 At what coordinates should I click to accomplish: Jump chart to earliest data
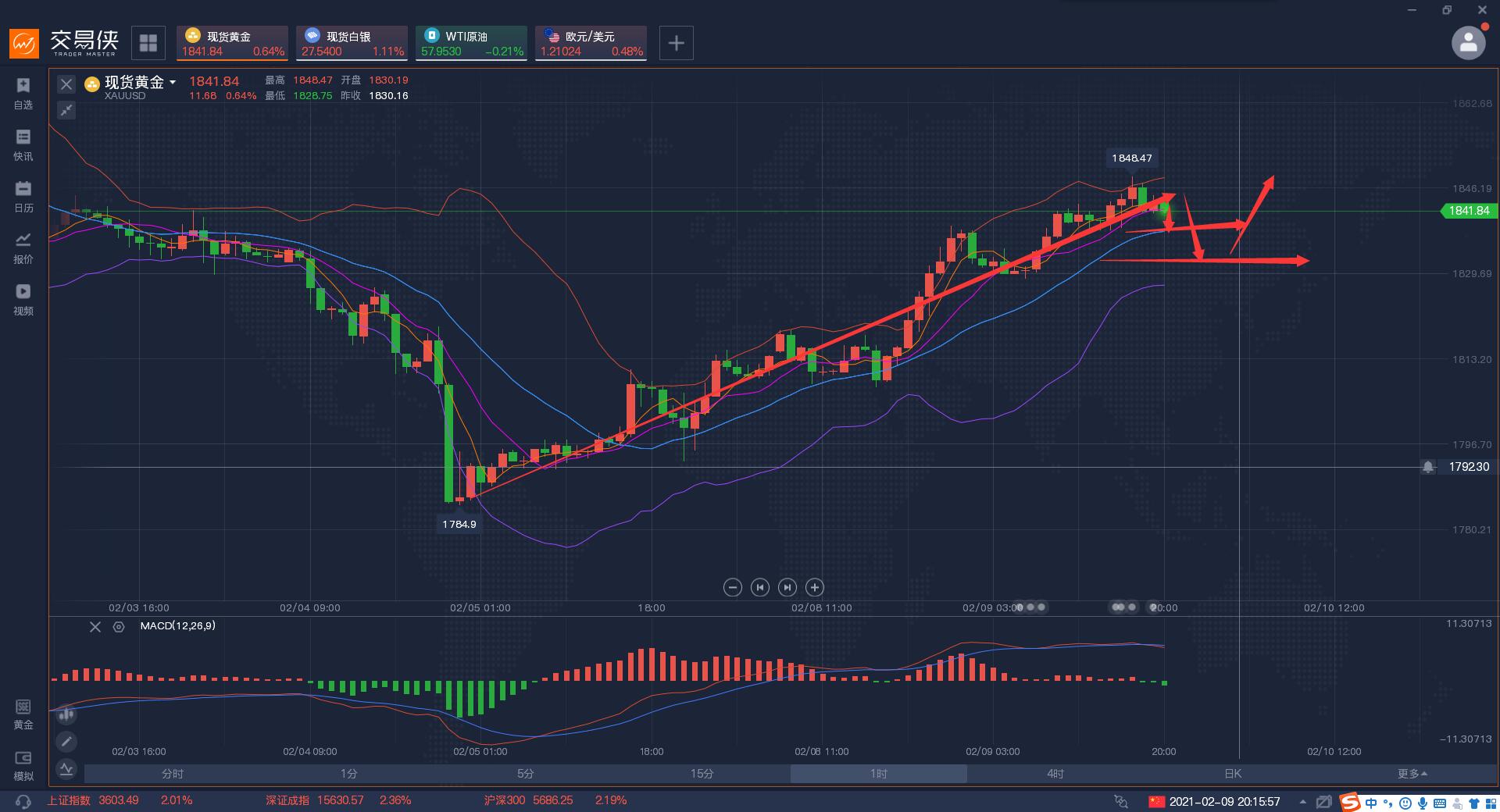click(759, 587)
